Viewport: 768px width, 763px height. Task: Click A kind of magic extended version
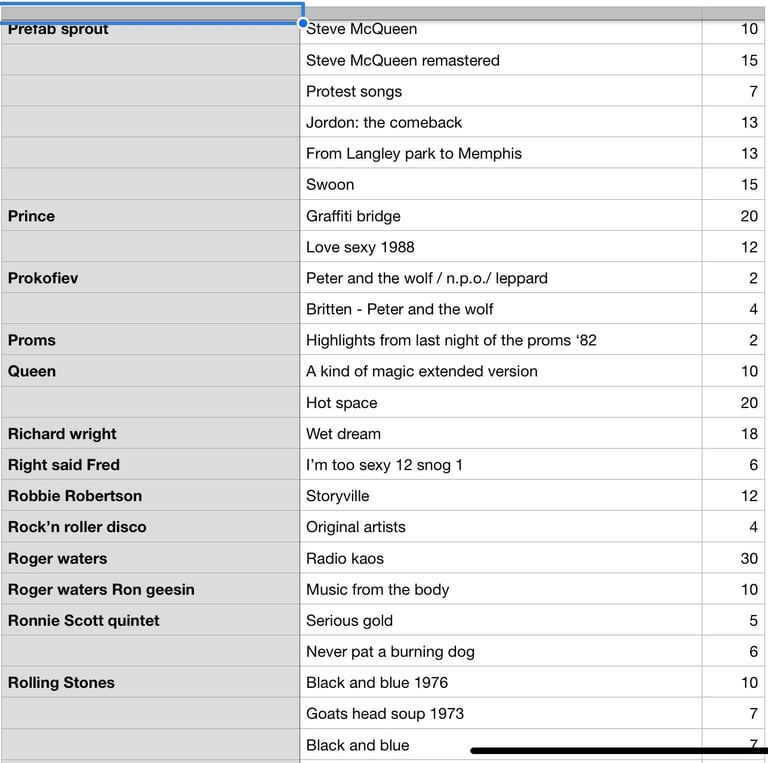click(501, 371)
